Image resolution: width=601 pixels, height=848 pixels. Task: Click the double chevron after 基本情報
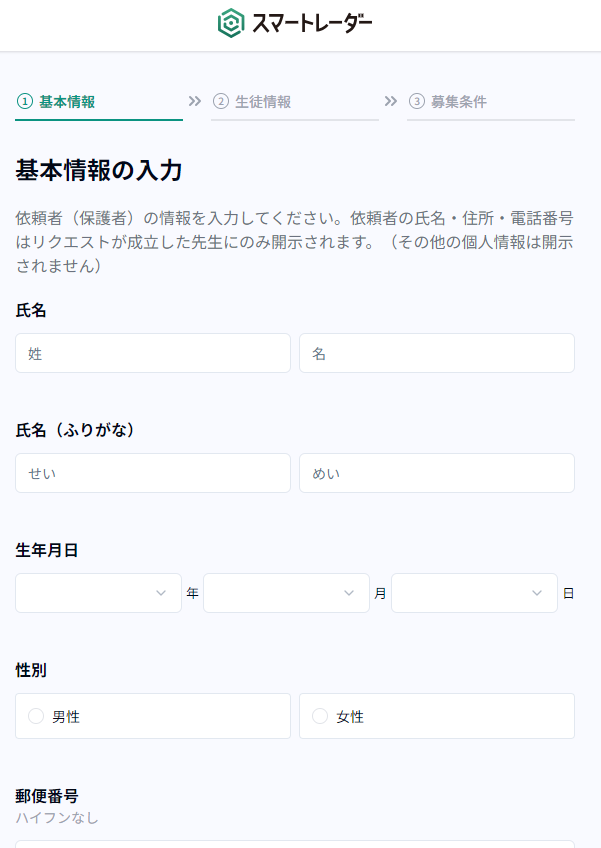point(195,101)
